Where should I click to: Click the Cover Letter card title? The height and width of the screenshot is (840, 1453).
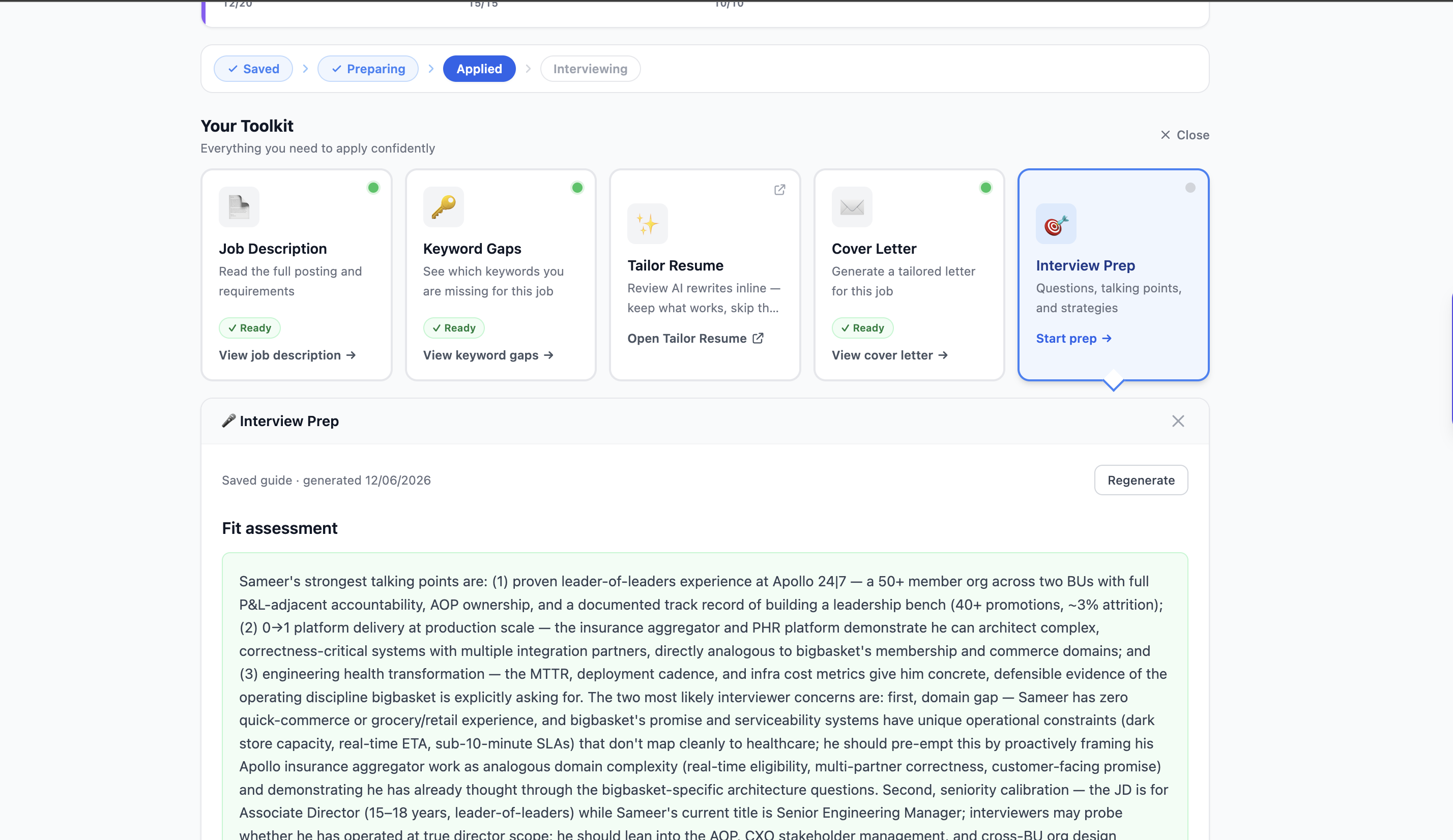874,249
